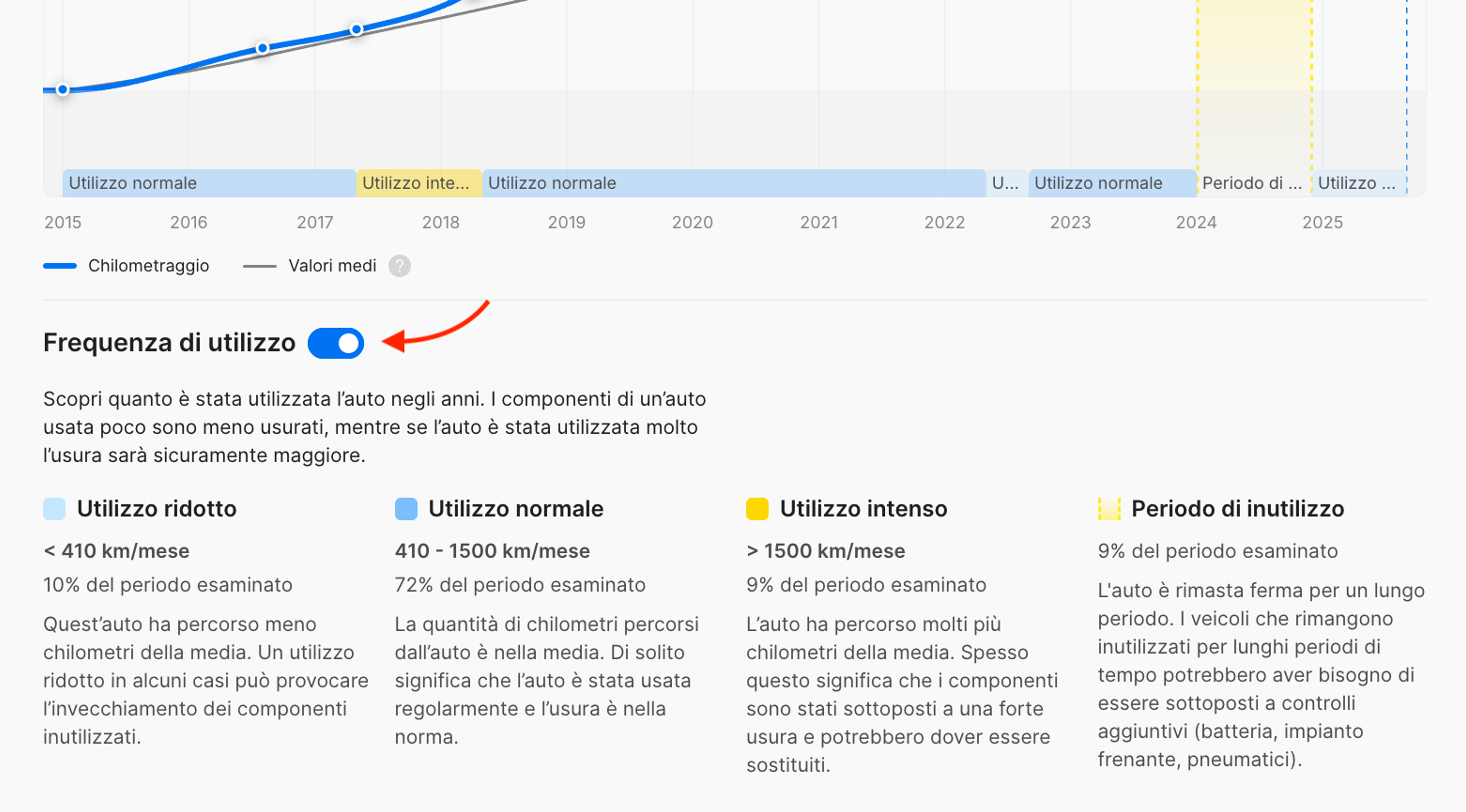
Task: Click '10% del periodo esaminato' text
Action: tap(168, 585)
